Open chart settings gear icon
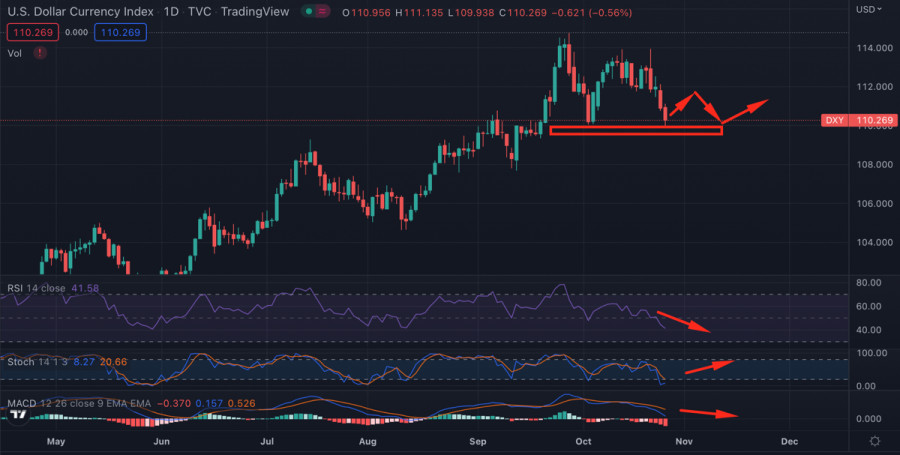This screenshot has width=900, height=455. pos(875,441)
